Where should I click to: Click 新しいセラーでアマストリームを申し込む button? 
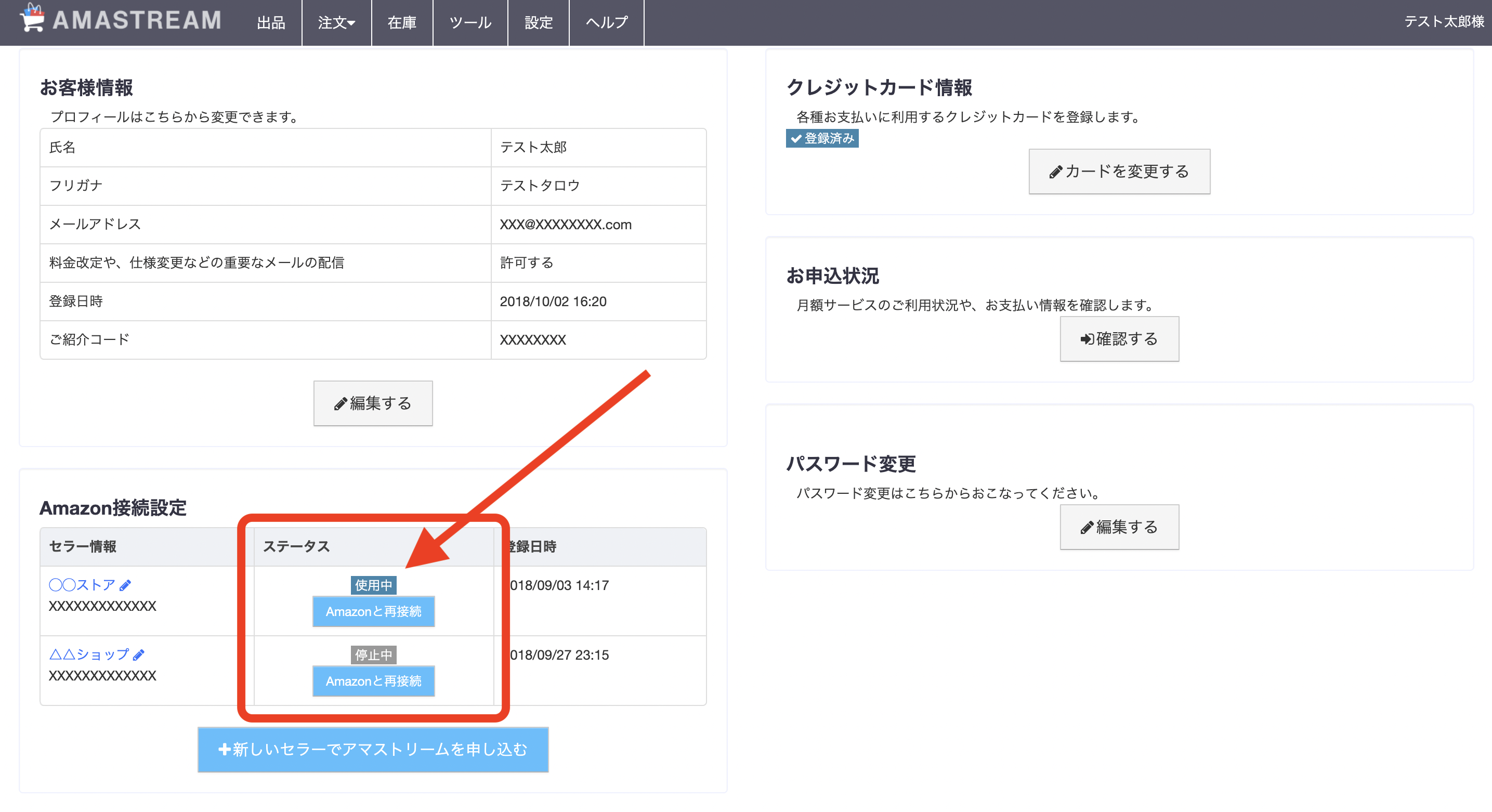[x=373, y=750]
